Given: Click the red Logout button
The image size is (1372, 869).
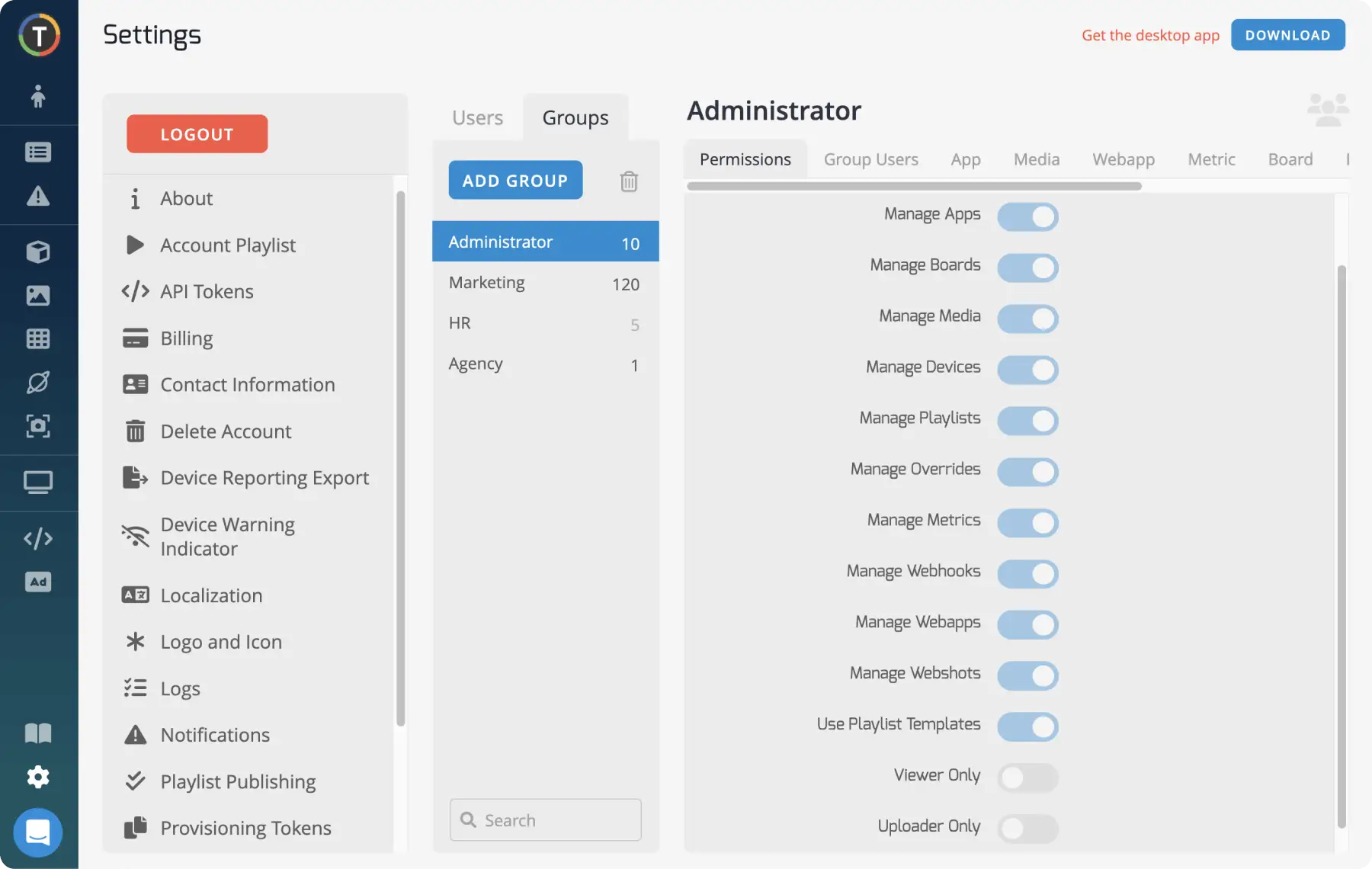Looking at the screenshot, I should pyautogui.click(x=197, y=134).
